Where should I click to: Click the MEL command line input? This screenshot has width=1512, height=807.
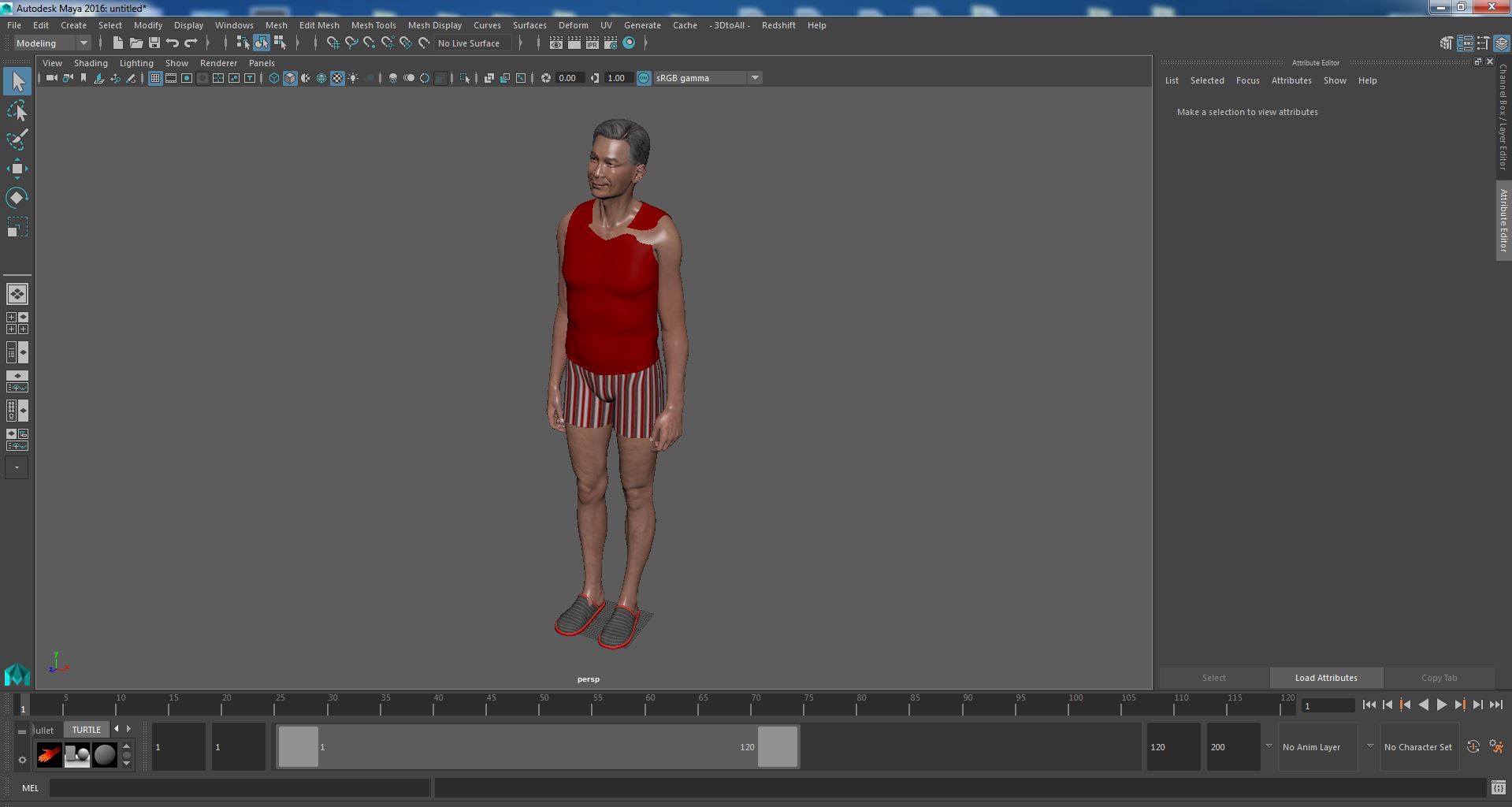(x=240, y=787)
